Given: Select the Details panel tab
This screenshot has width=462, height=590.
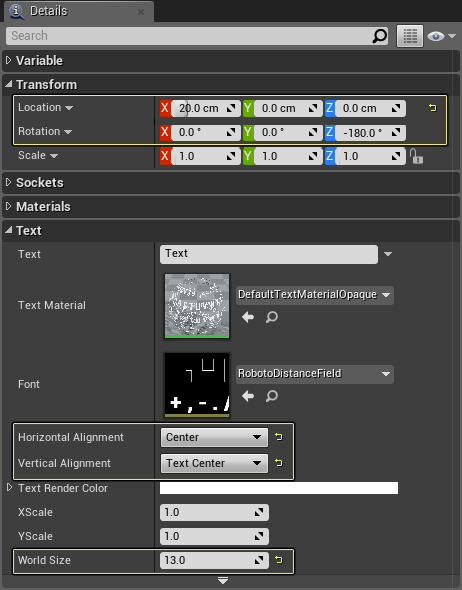Looking at the screenshot, I should 79,11.
